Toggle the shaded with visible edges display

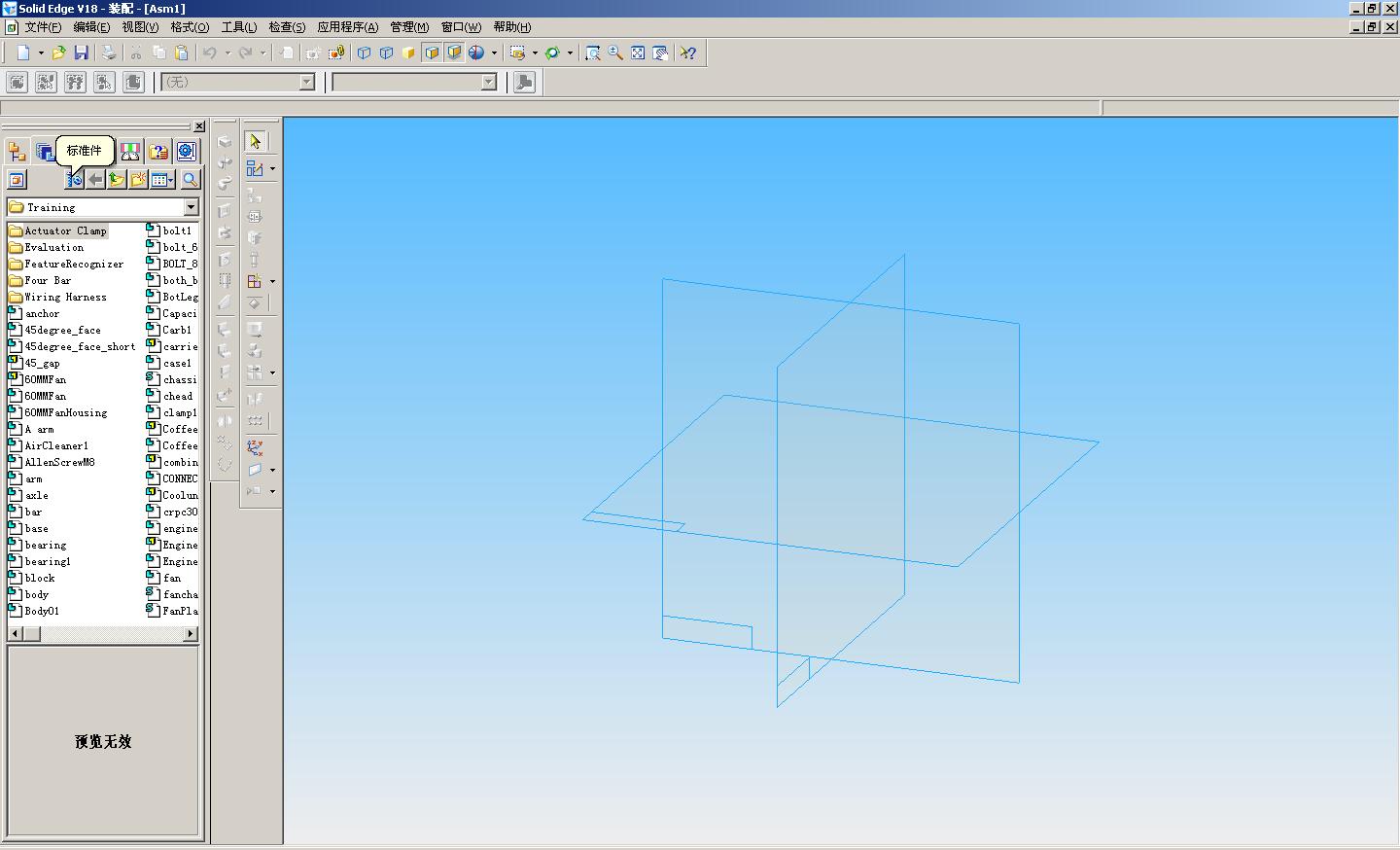click(432, 53)
